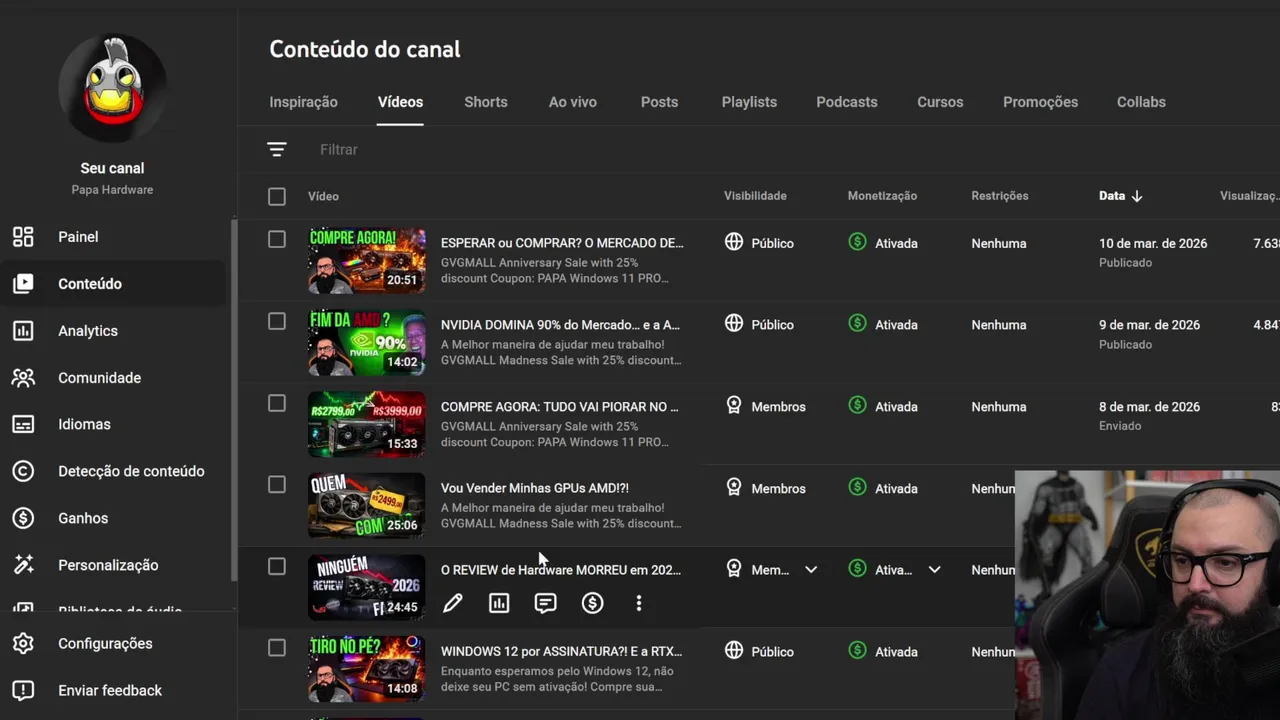Viewport: 1280px width, 720px height.
Task: Open Ganhos dollar icon in sidebar
Action: [23, 518]
